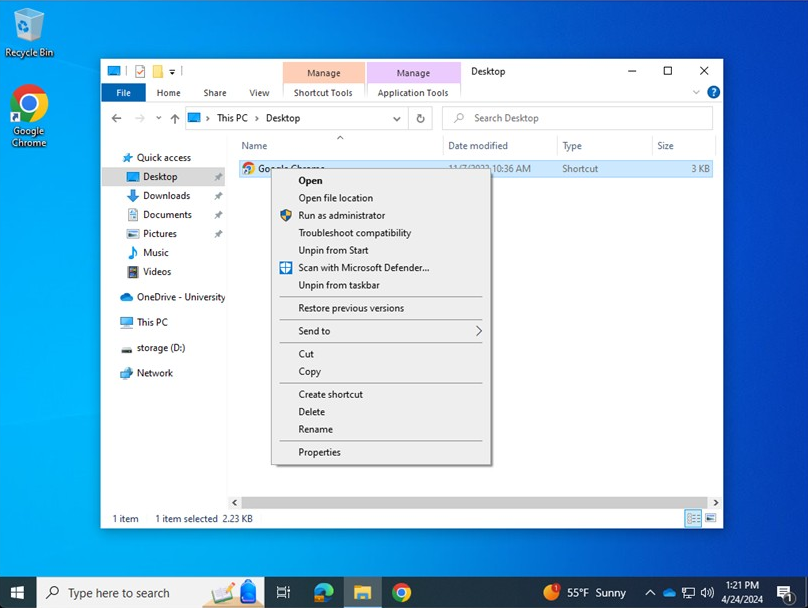The width and height of the screenshot is (808, 608).
Task: Click the Back navigation arrow
Action: 116,118
